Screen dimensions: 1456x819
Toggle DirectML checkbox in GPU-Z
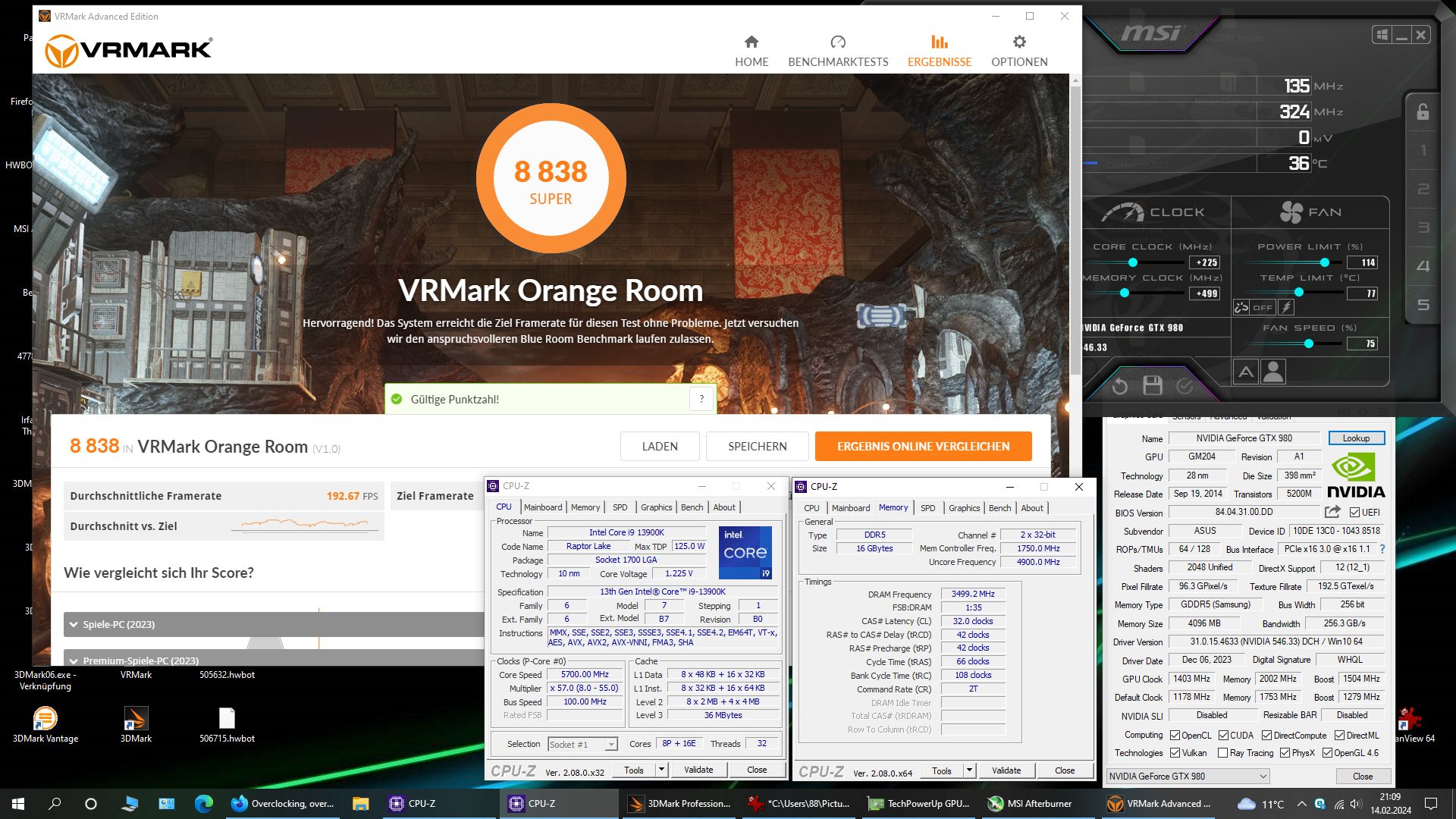tap(1339, 736)
